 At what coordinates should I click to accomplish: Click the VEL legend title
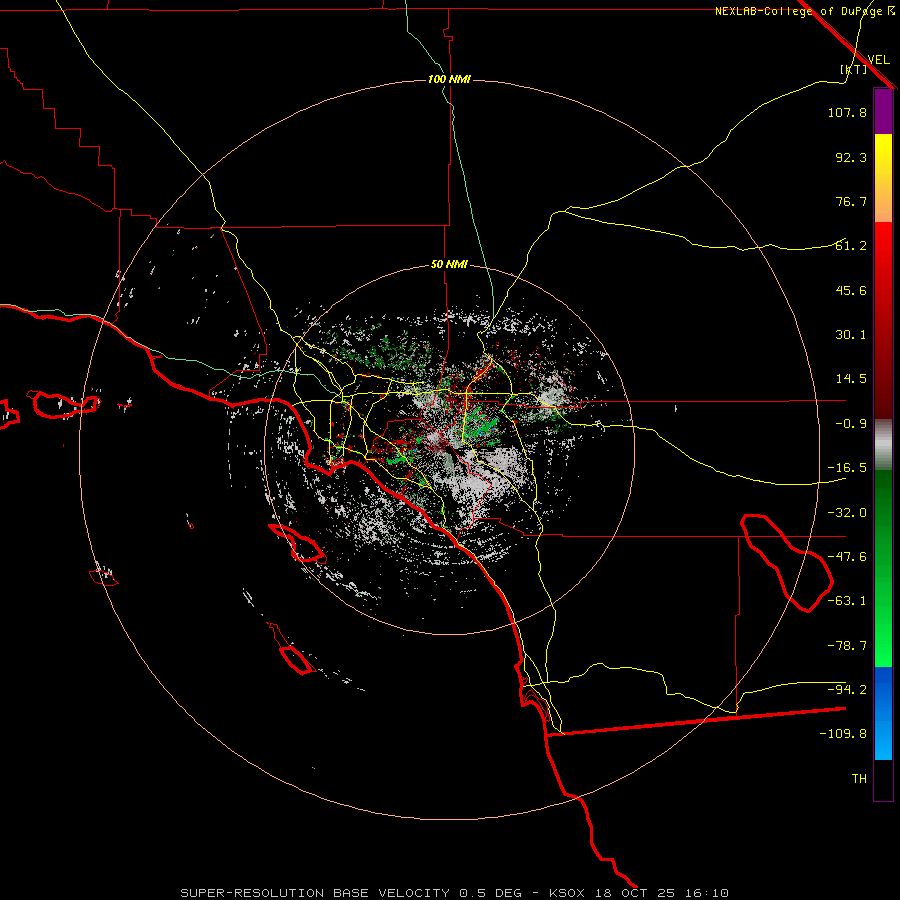(x=878, y=60)
